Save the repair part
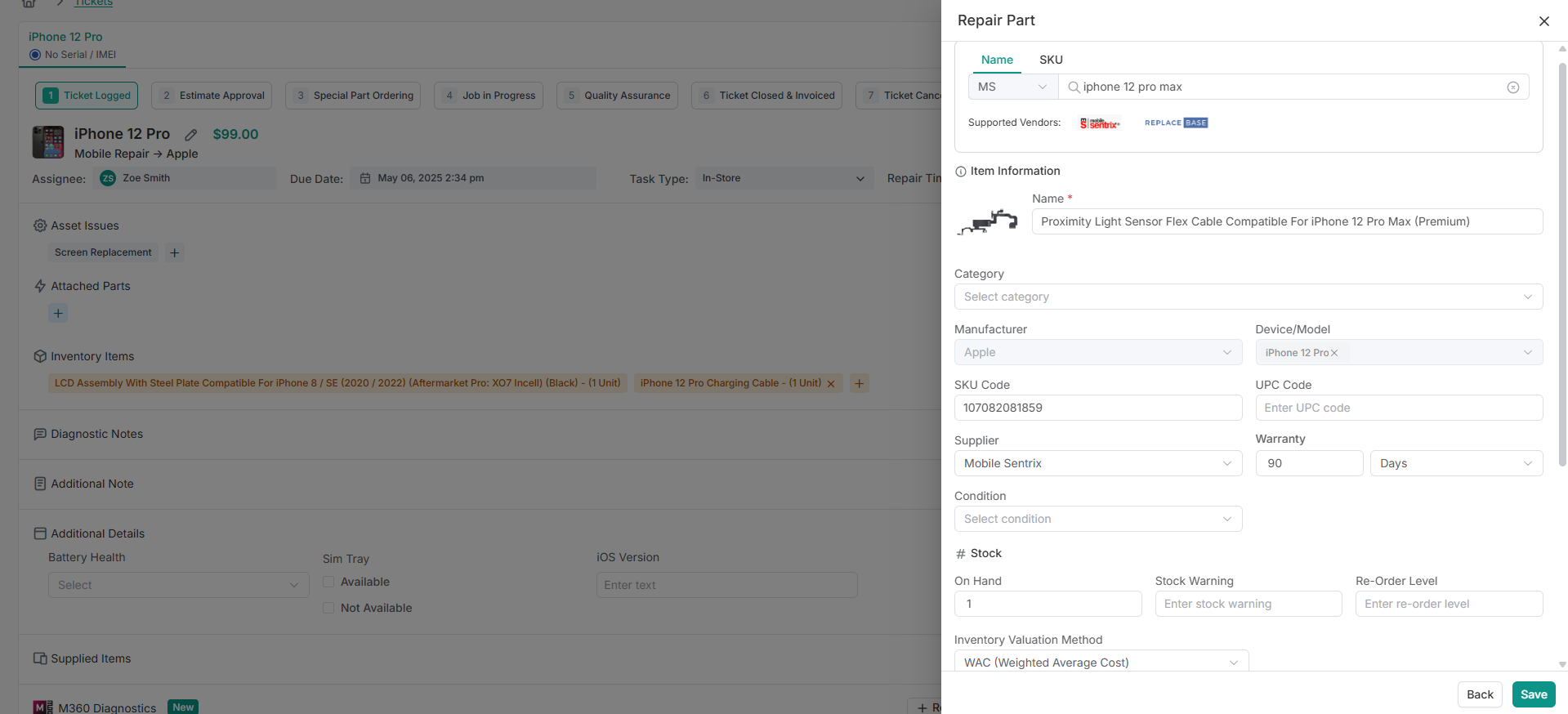Screen dimensions: 1568x714 1534,694
